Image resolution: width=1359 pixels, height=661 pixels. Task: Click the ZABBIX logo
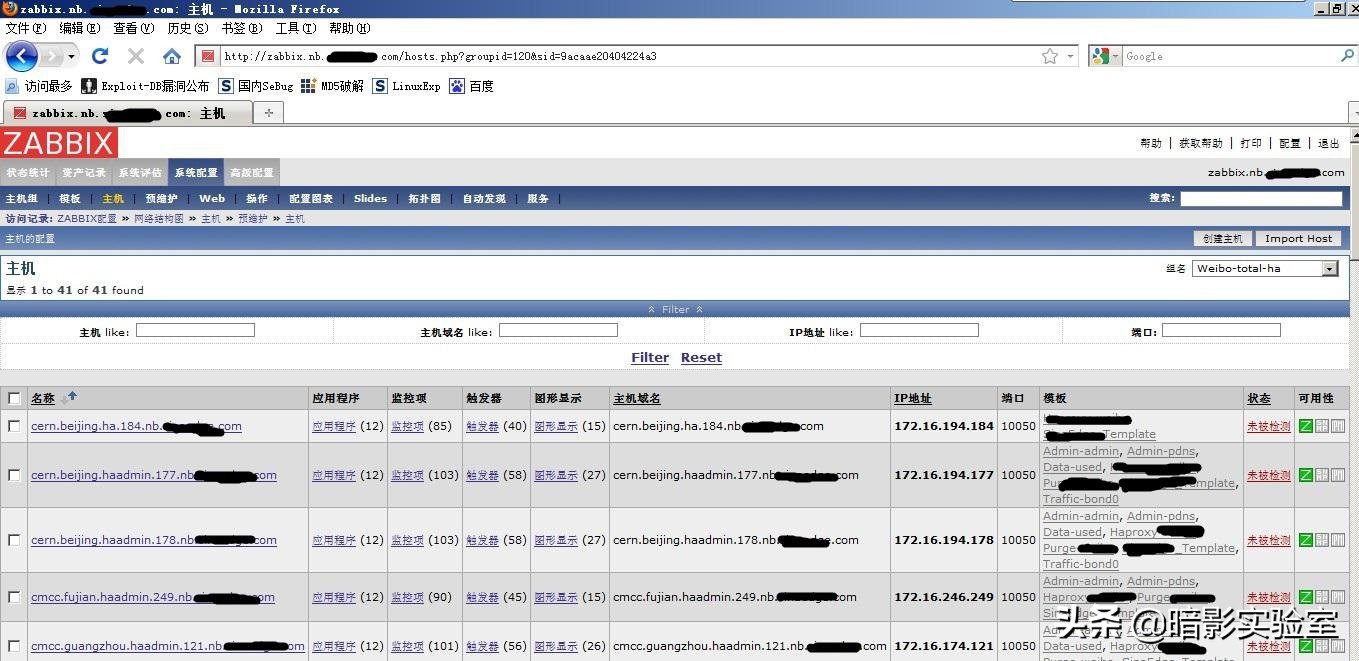pos(59,142)
